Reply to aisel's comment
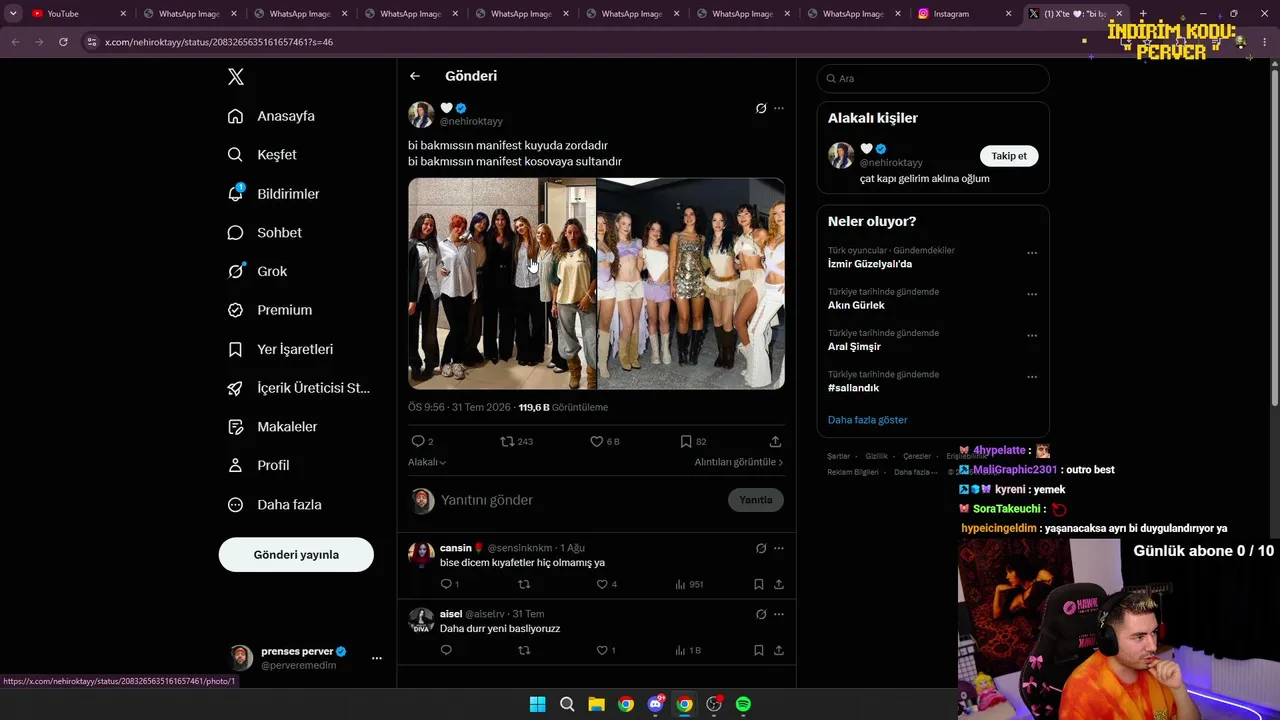The width and height of the screenshot is (1280, 720). tap(446, 650)
